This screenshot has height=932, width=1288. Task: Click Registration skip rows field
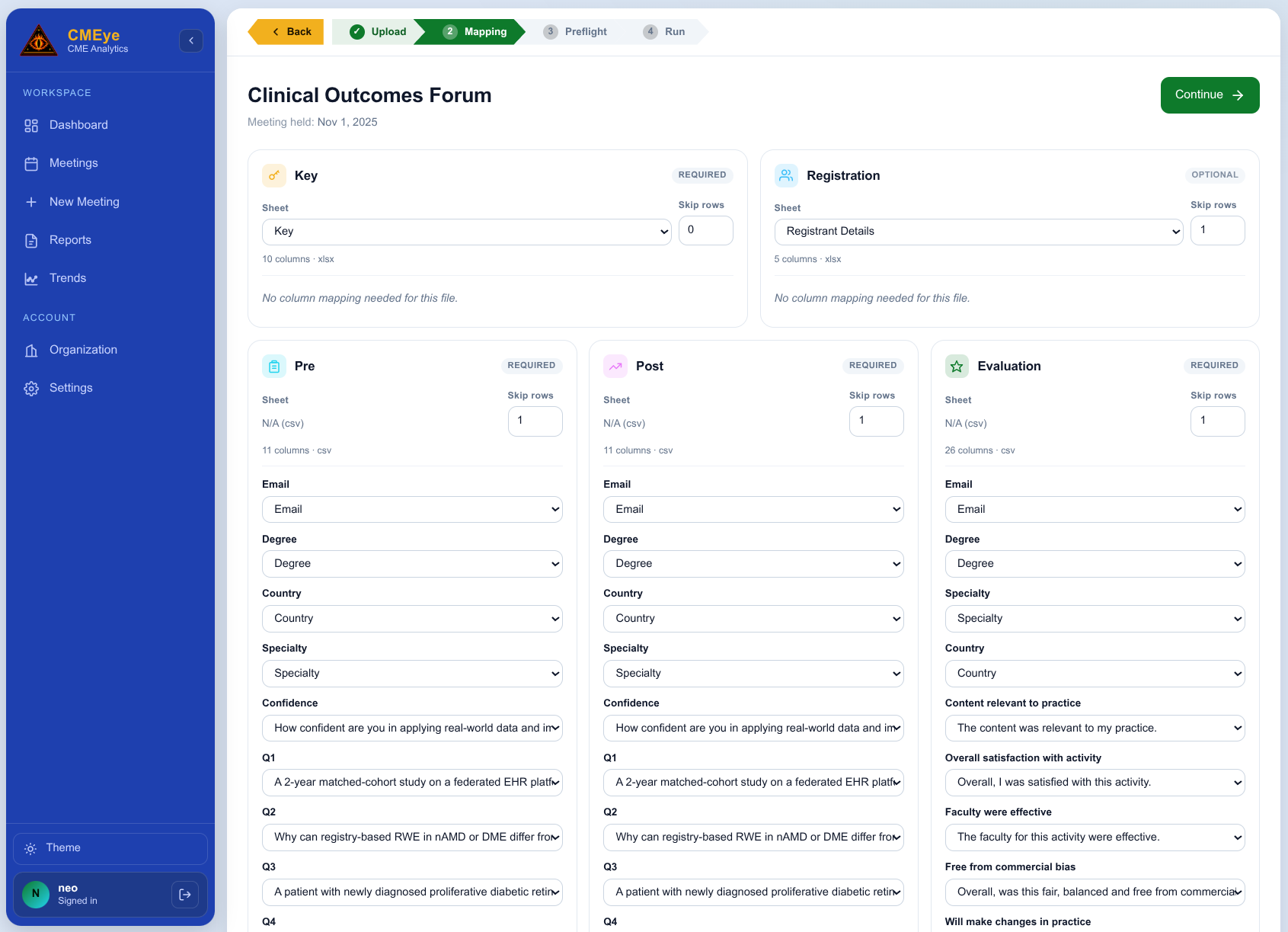coord(1217,230)
